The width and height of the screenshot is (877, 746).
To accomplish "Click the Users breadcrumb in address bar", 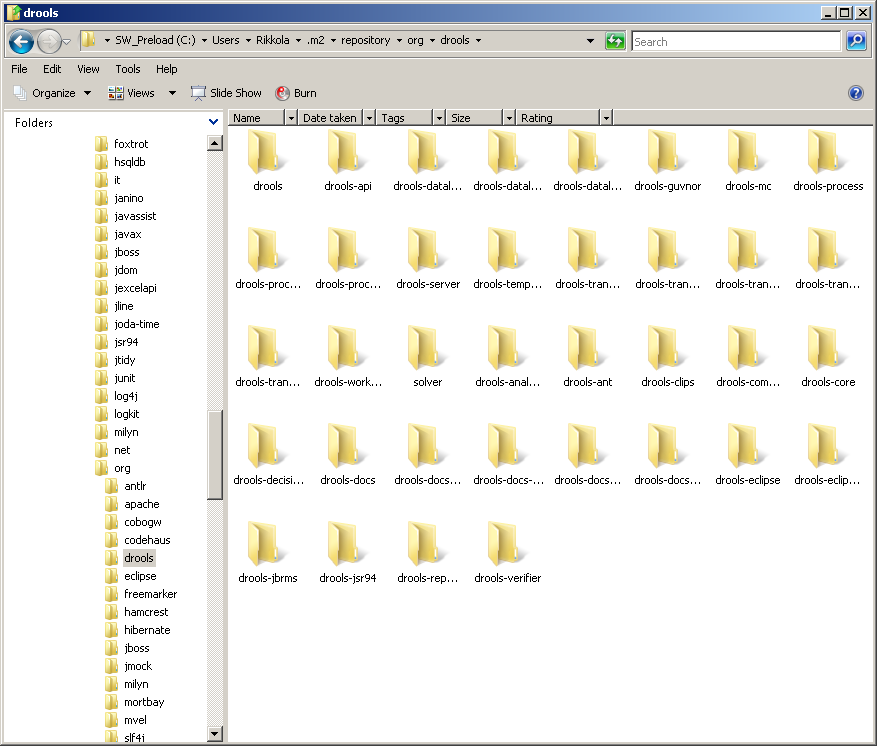I will coord(225,40).
